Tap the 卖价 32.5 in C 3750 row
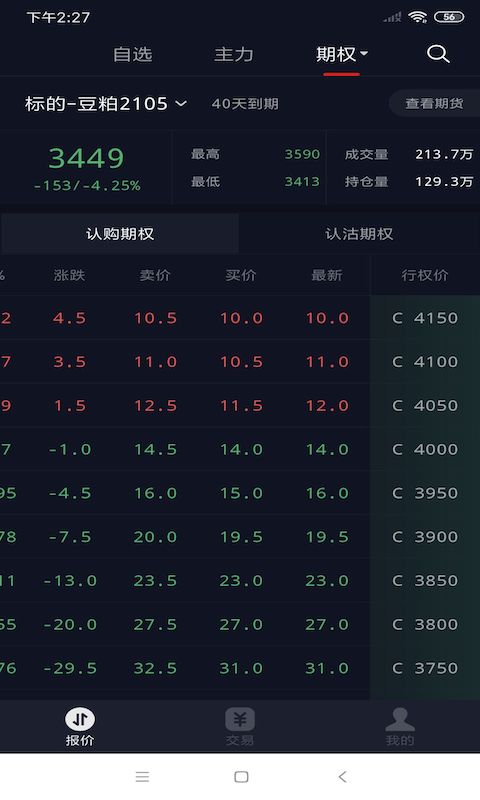Image resolution: width=480 pixels, height=800 pixels. point(155,668)
